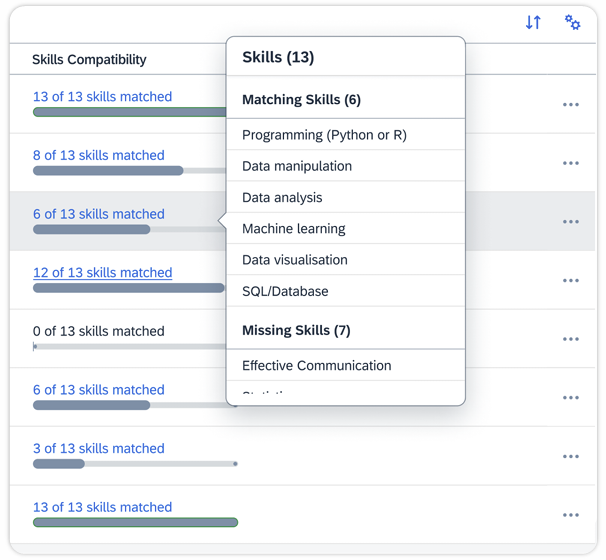Screen dimensions: 606x560
Task: Select Machine learning in the popover
Action: [x=293, y=228]
